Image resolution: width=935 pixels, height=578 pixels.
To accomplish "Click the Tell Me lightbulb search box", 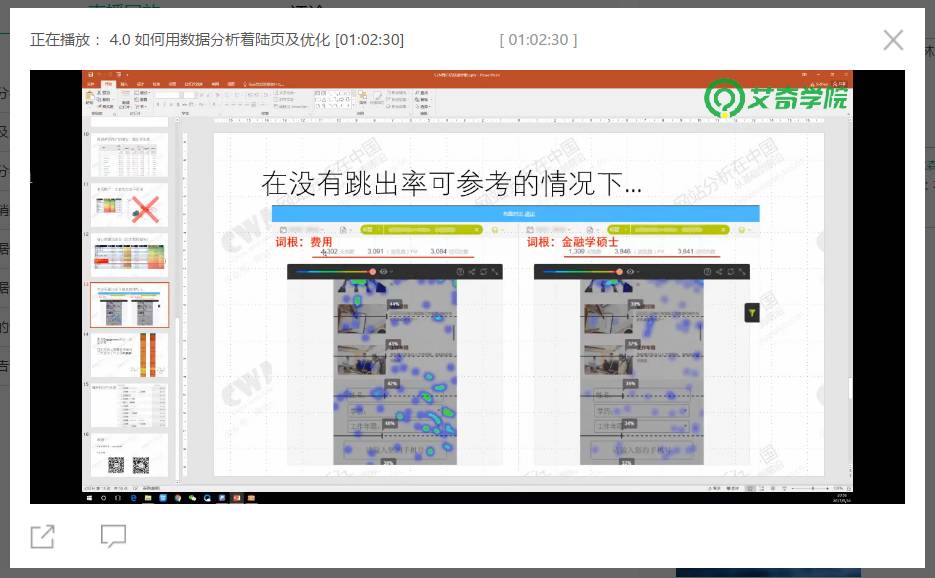I will 266,84.
